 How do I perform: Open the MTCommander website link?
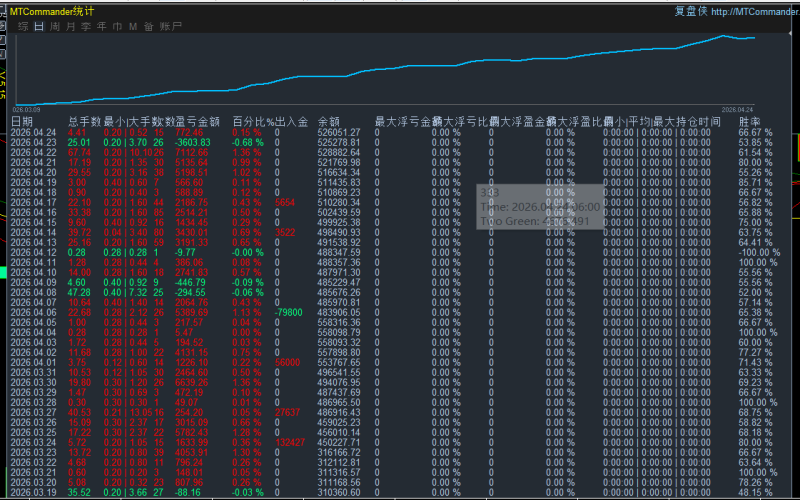[x=755, y=11]
